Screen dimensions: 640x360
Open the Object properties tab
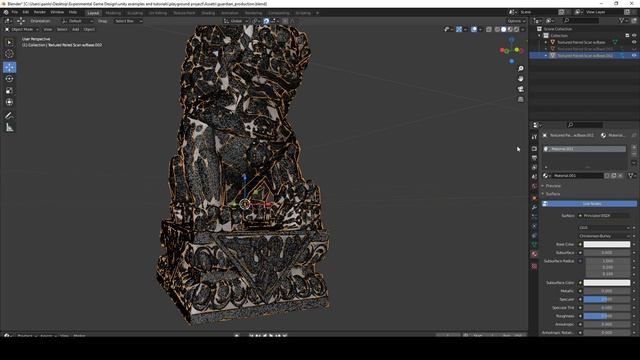coord(534,198)
